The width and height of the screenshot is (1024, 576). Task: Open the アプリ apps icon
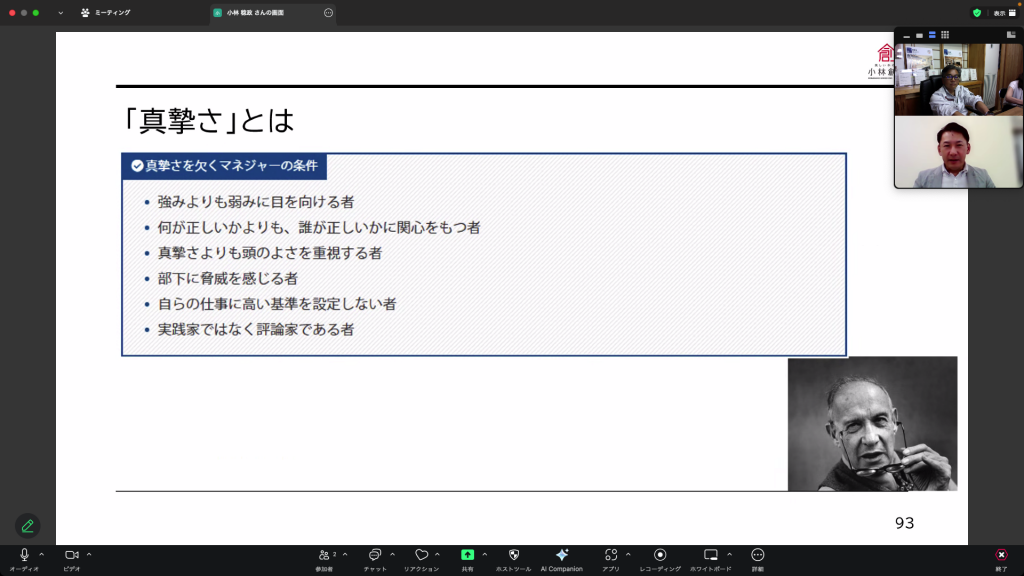(610, 555)
